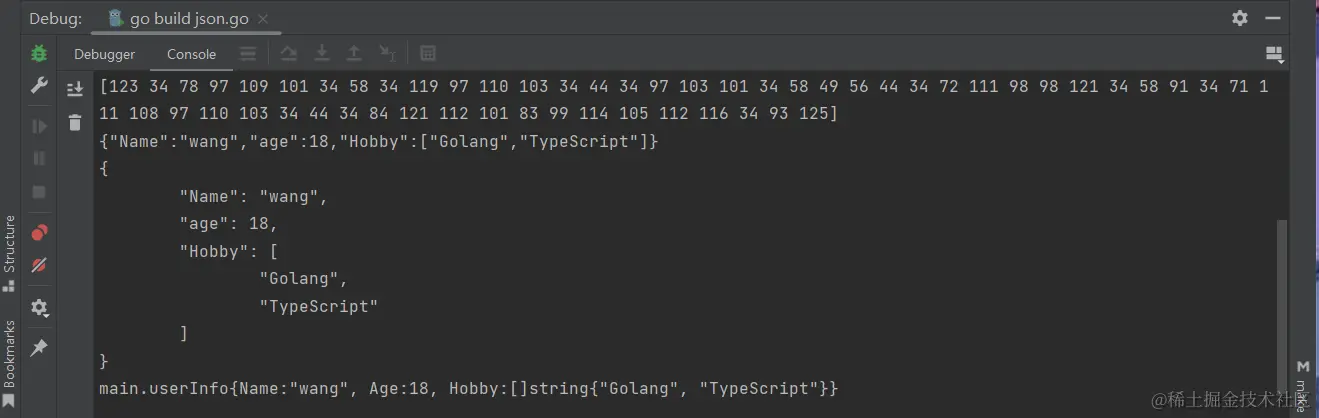1319x418 pixels.
Task: Switch to the Debugger tab
Action: pyautogui.click(x=104, y=54)
